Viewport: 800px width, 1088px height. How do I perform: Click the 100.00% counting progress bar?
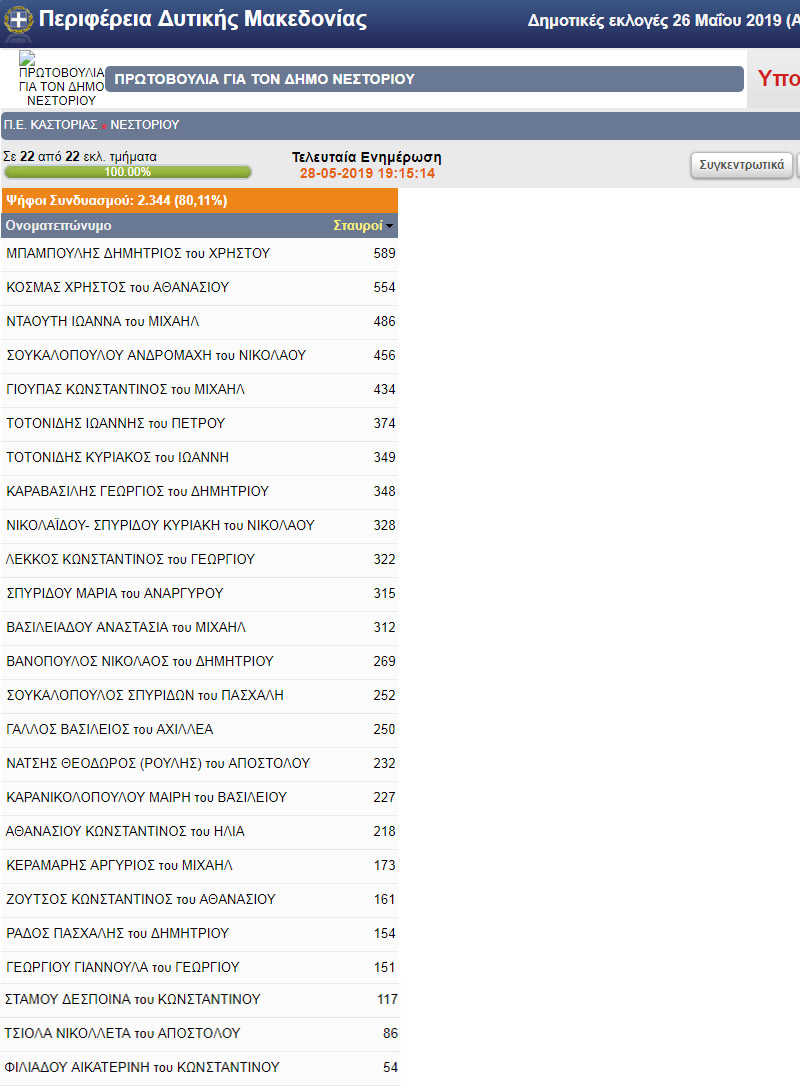coord(127,172)
